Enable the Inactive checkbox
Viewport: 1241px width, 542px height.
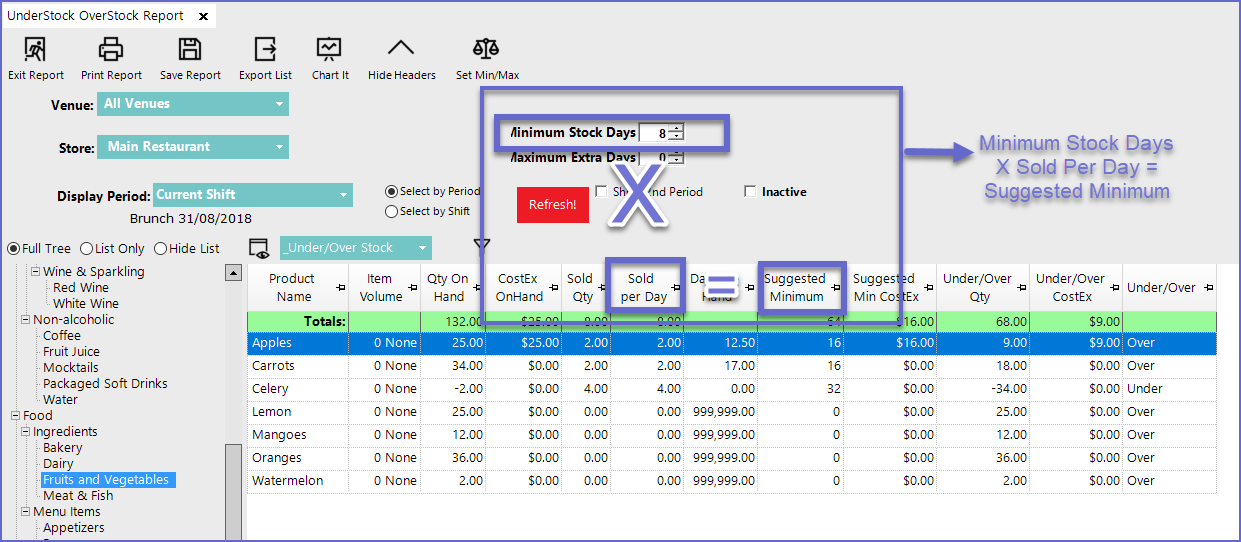tap(750, 192)
